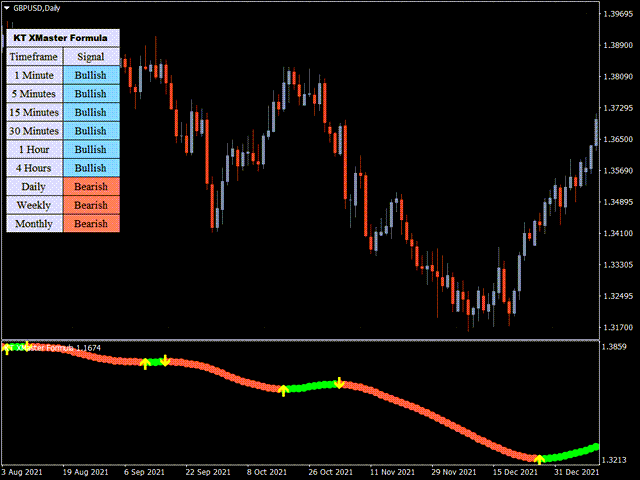Click the 6 Sep 2021 date label
Image resolution: width=640 pixels, height=480 pixels.
[x=144, y=472]
